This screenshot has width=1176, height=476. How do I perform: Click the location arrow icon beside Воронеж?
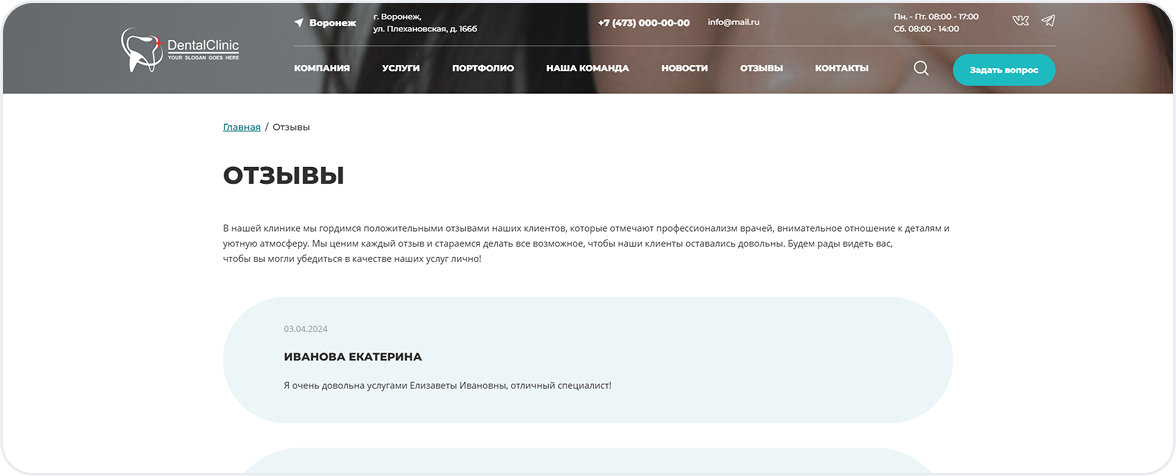coord(299,23)
